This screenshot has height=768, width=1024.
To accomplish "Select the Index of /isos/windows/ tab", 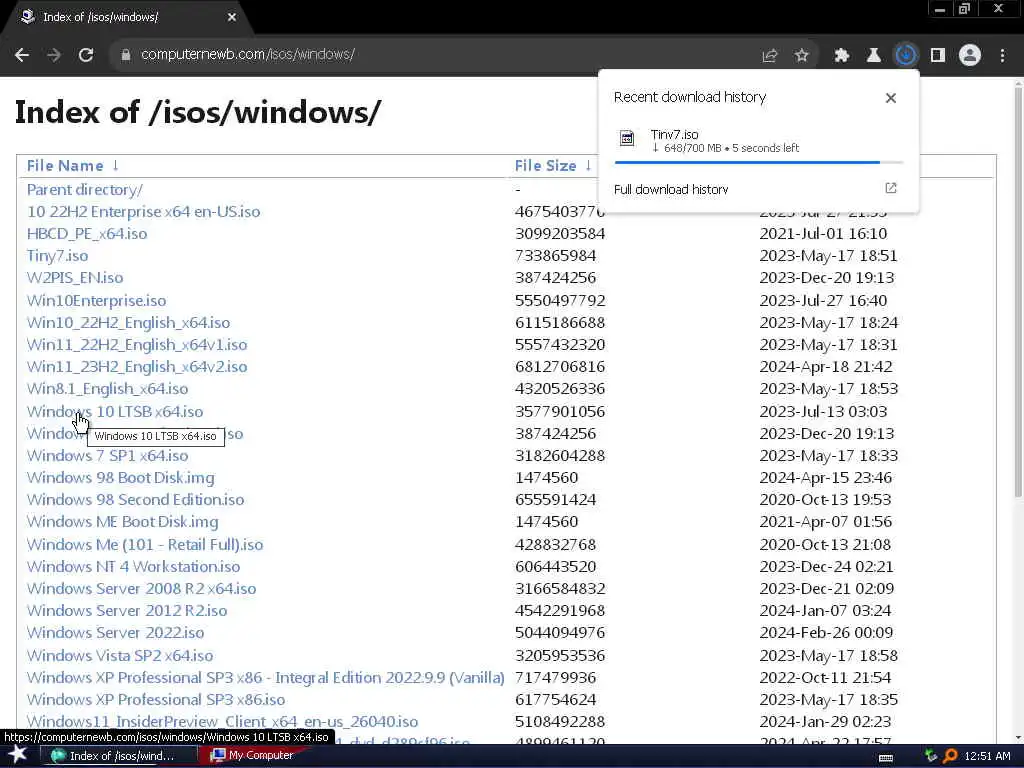I will (126, 18).
